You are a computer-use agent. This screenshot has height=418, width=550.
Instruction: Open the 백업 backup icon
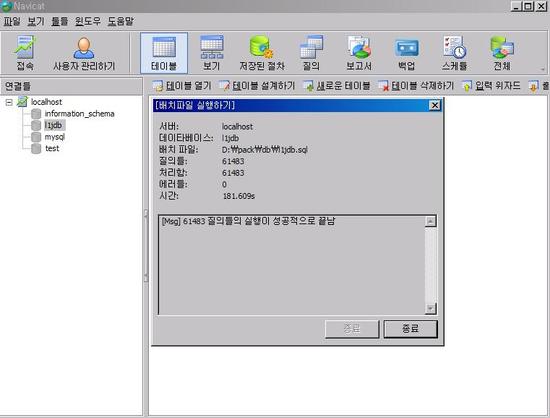pyautogui.click(x=407, y=53)
